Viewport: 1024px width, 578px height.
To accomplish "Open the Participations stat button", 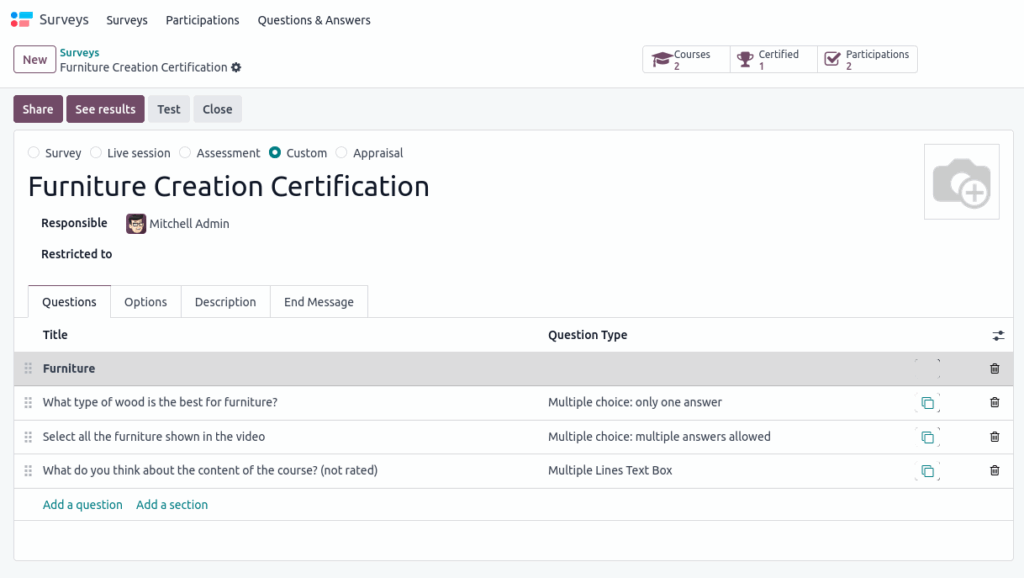I will click(x=867, y=59).
